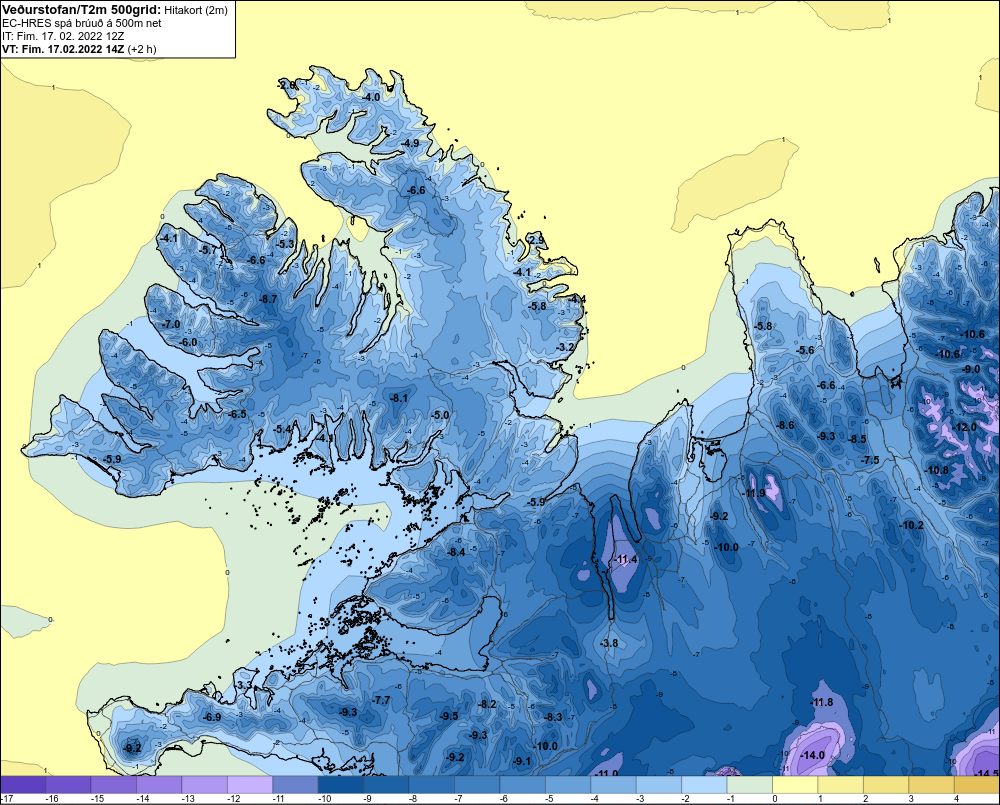The height and width of the screenshot is (805, 1000).
Task: Click the -11.4 temperature label
Action: [x=624, y=559]
